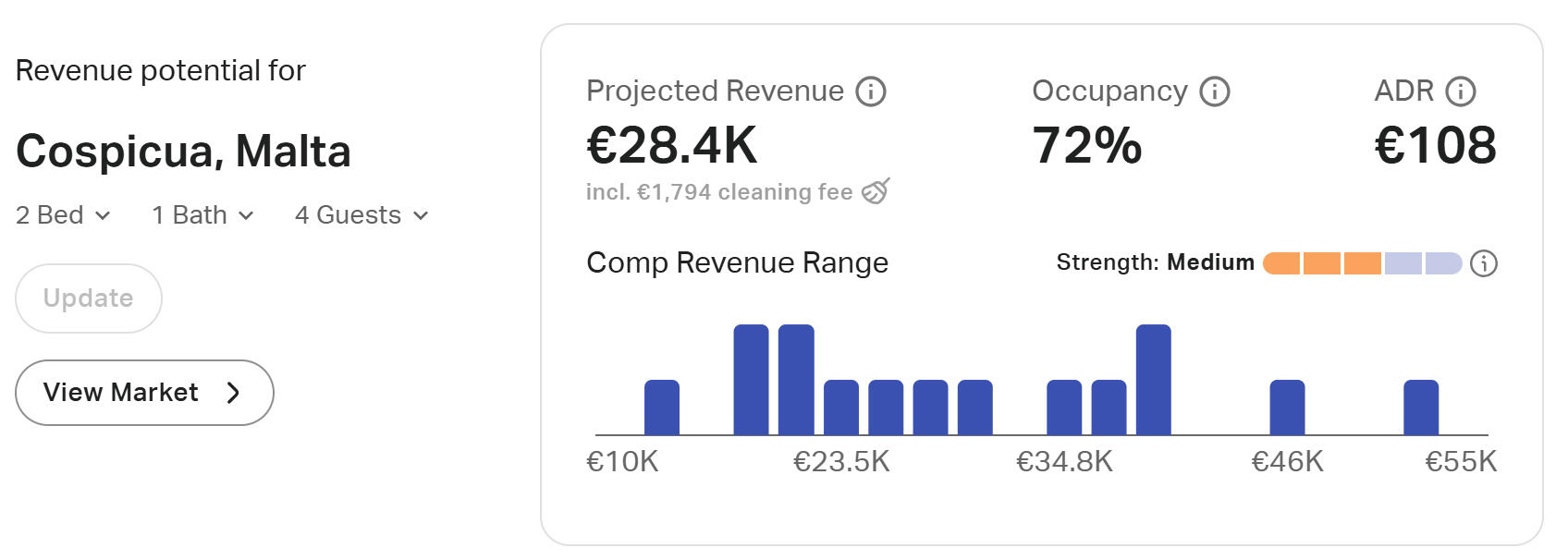Screen dimensions: 1568x560
Task: Click the ADR info icon
Action: click(x=1460, y=91)
